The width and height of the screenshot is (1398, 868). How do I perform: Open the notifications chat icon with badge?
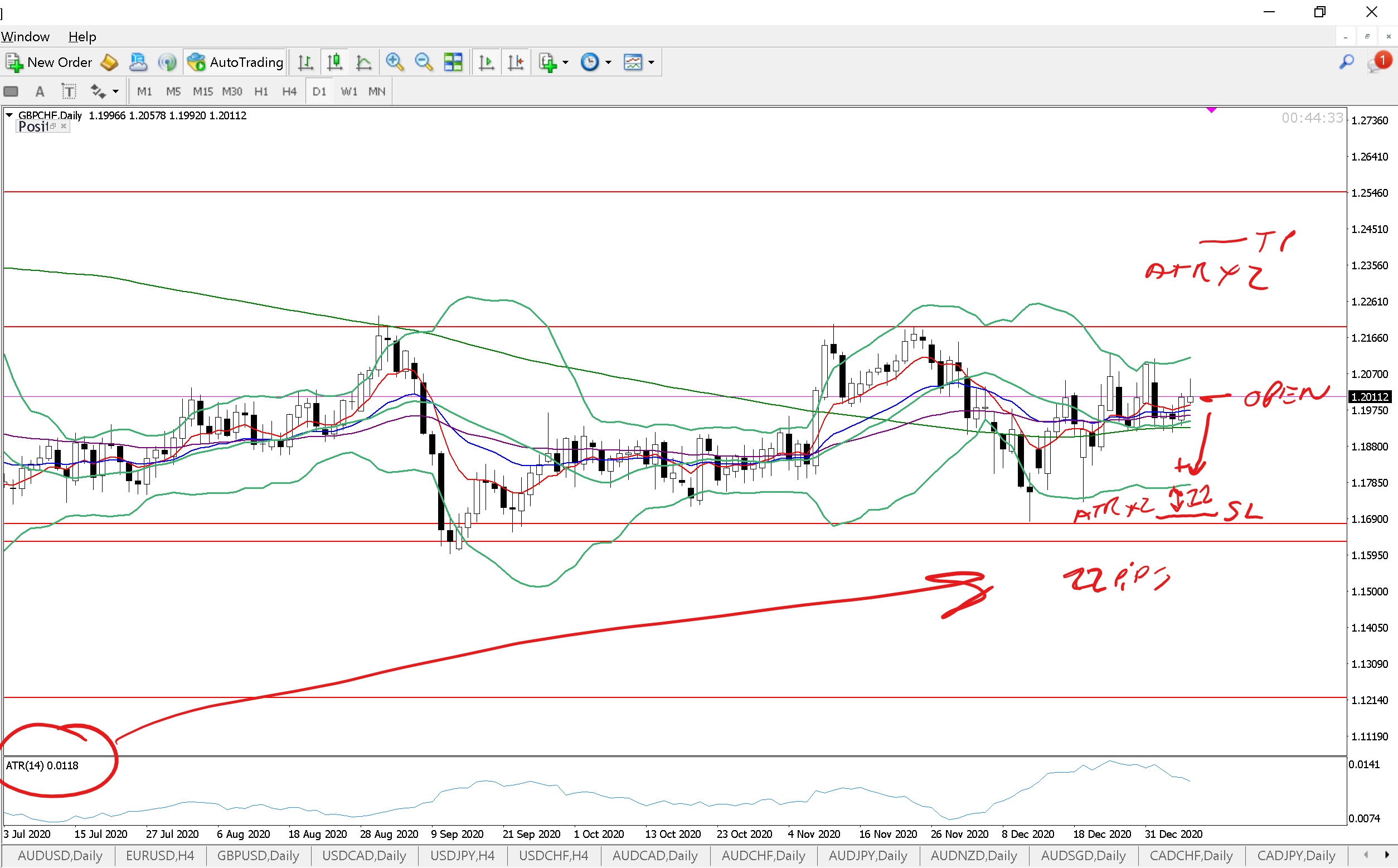click(x=1380, y=62)
